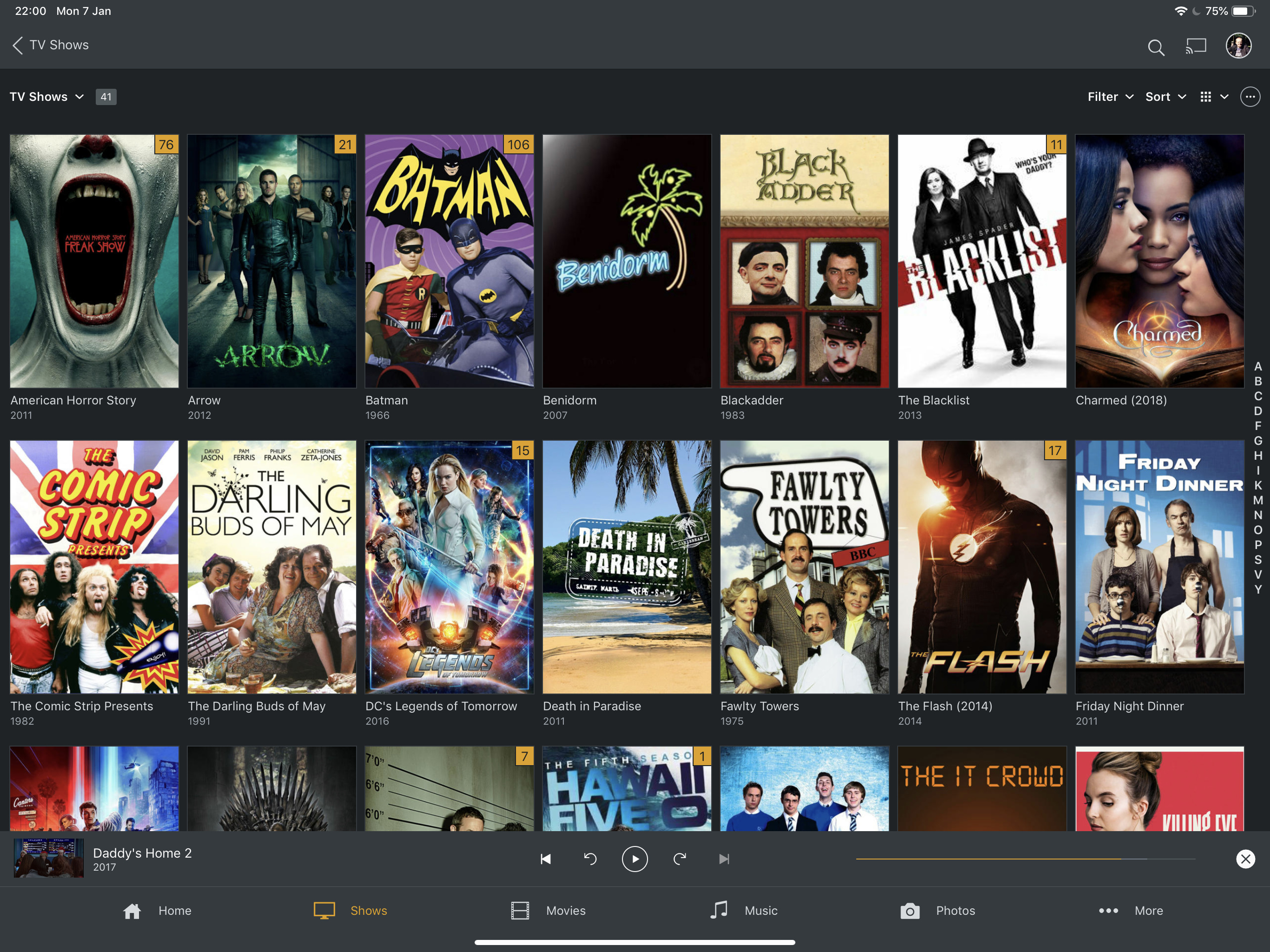Screen dimensions: 1270x952
Task: Skip forward with the forward arrow icon
Action: (x=679, y=859)
